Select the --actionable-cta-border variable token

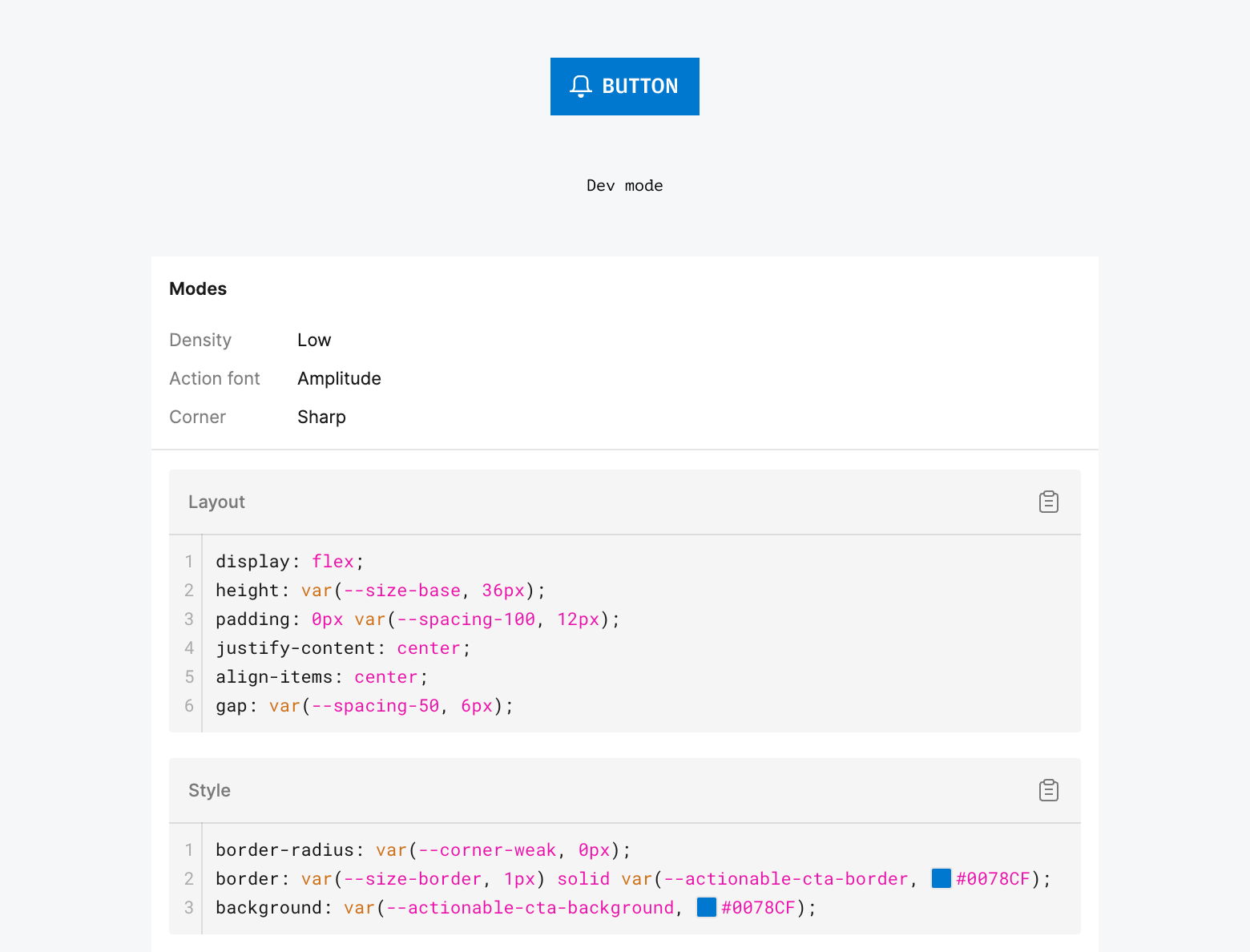(x=786, y=878)
